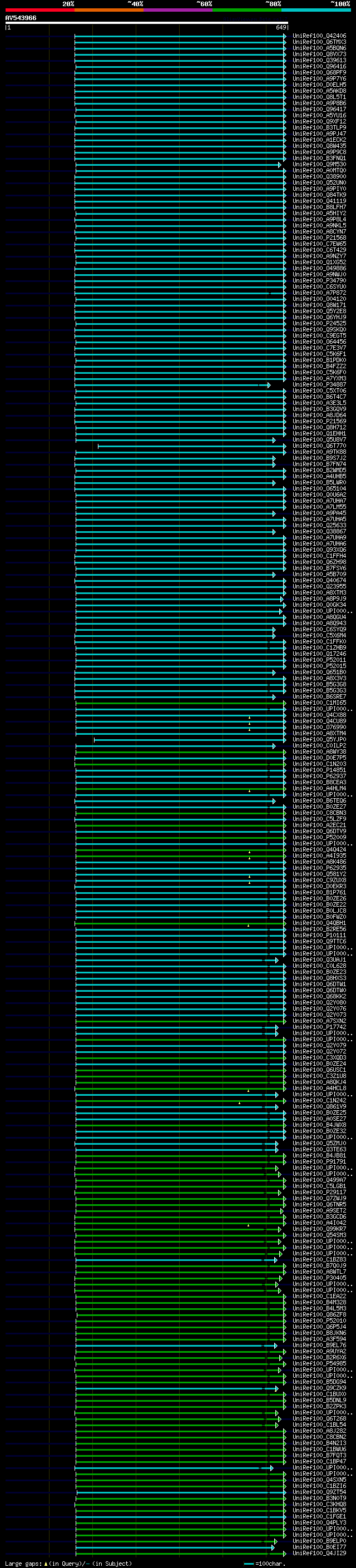Select the AV543966 query label
This screenshot has width=356, height=1568.
pos(21,18)
